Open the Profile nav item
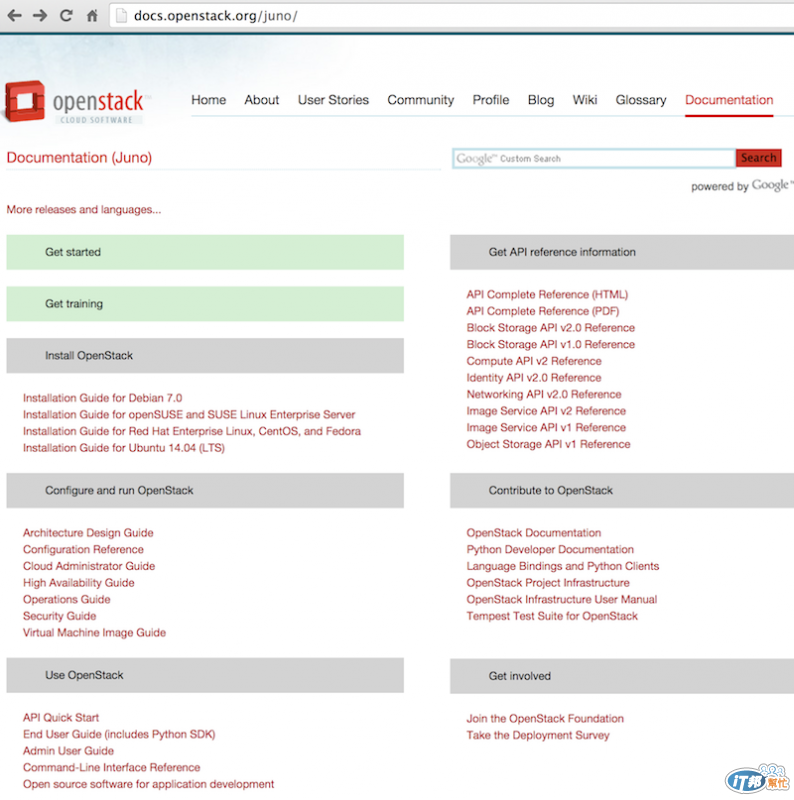The image size is (794, 800). point(491,100)
